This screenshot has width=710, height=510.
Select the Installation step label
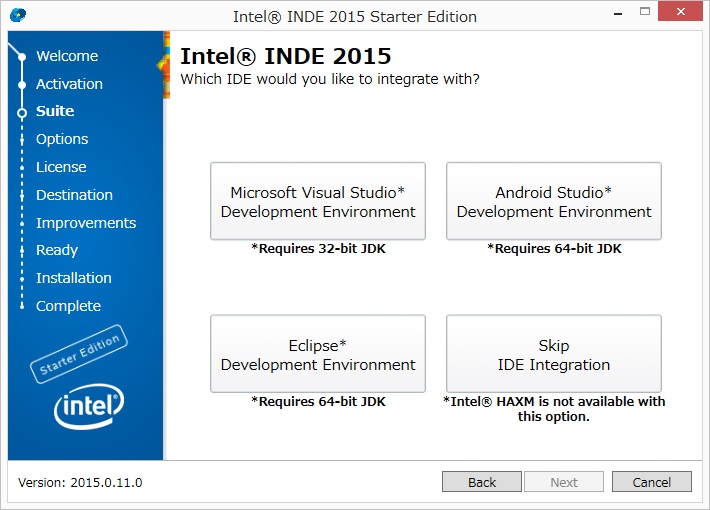[74, 278]
